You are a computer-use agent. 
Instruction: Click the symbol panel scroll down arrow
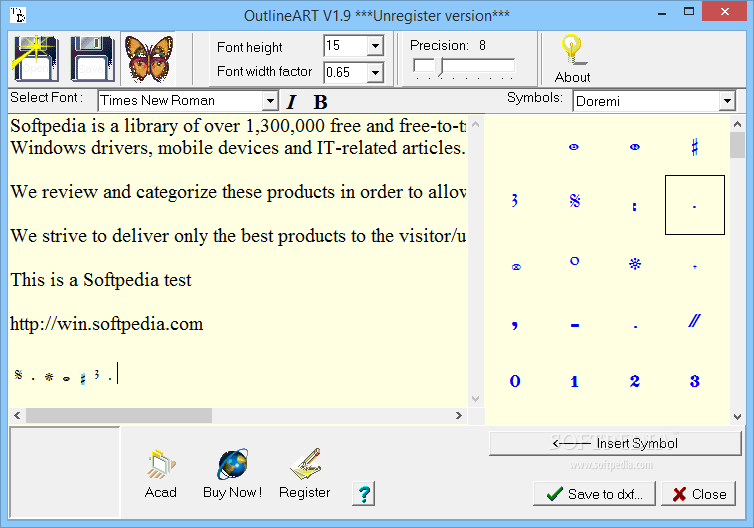pos(737,417)
